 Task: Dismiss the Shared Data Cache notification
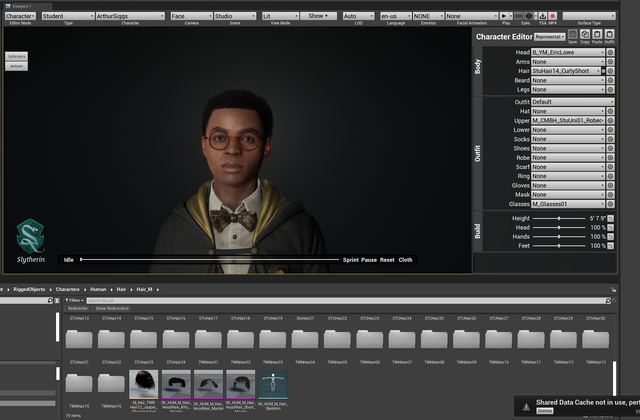[544, 411]
